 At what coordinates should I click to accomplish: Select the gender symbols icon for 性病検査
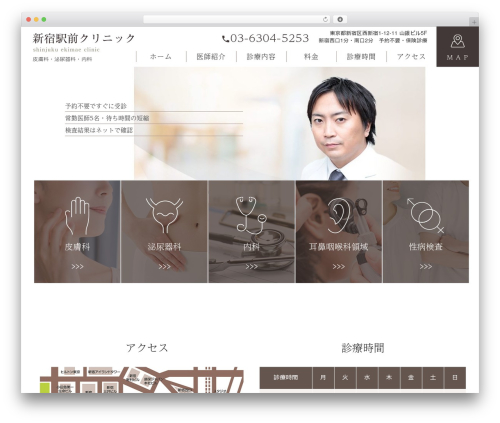point(426,215)
